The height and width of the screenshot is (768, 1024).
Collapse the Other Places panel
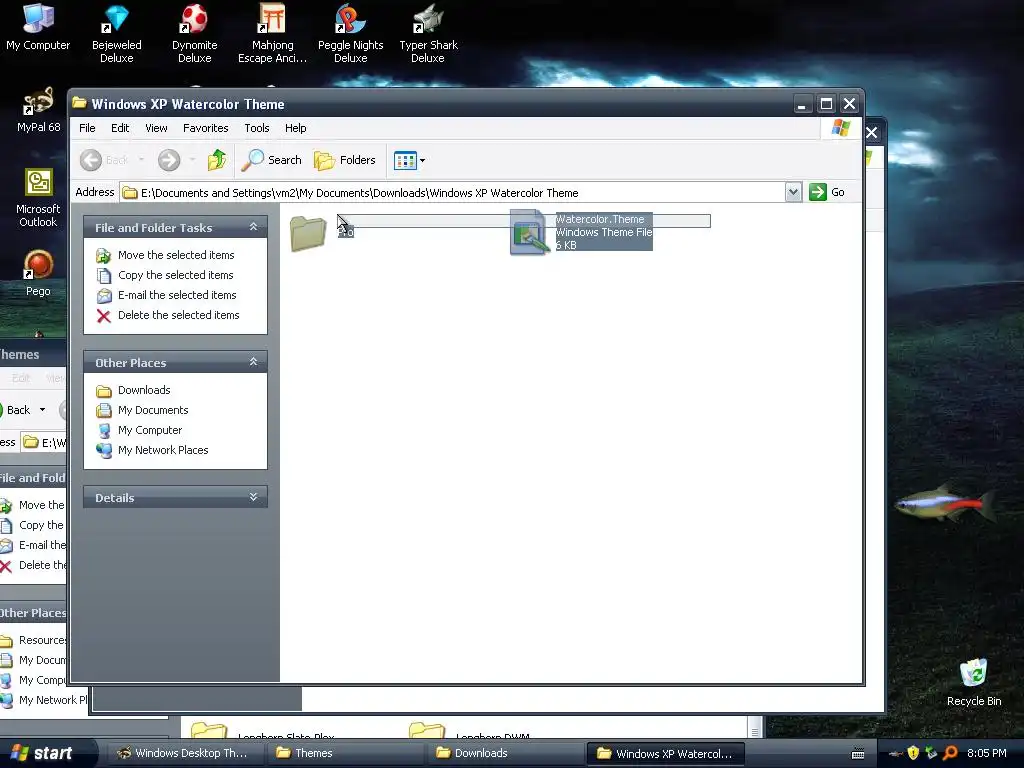[x=253, y=362]
